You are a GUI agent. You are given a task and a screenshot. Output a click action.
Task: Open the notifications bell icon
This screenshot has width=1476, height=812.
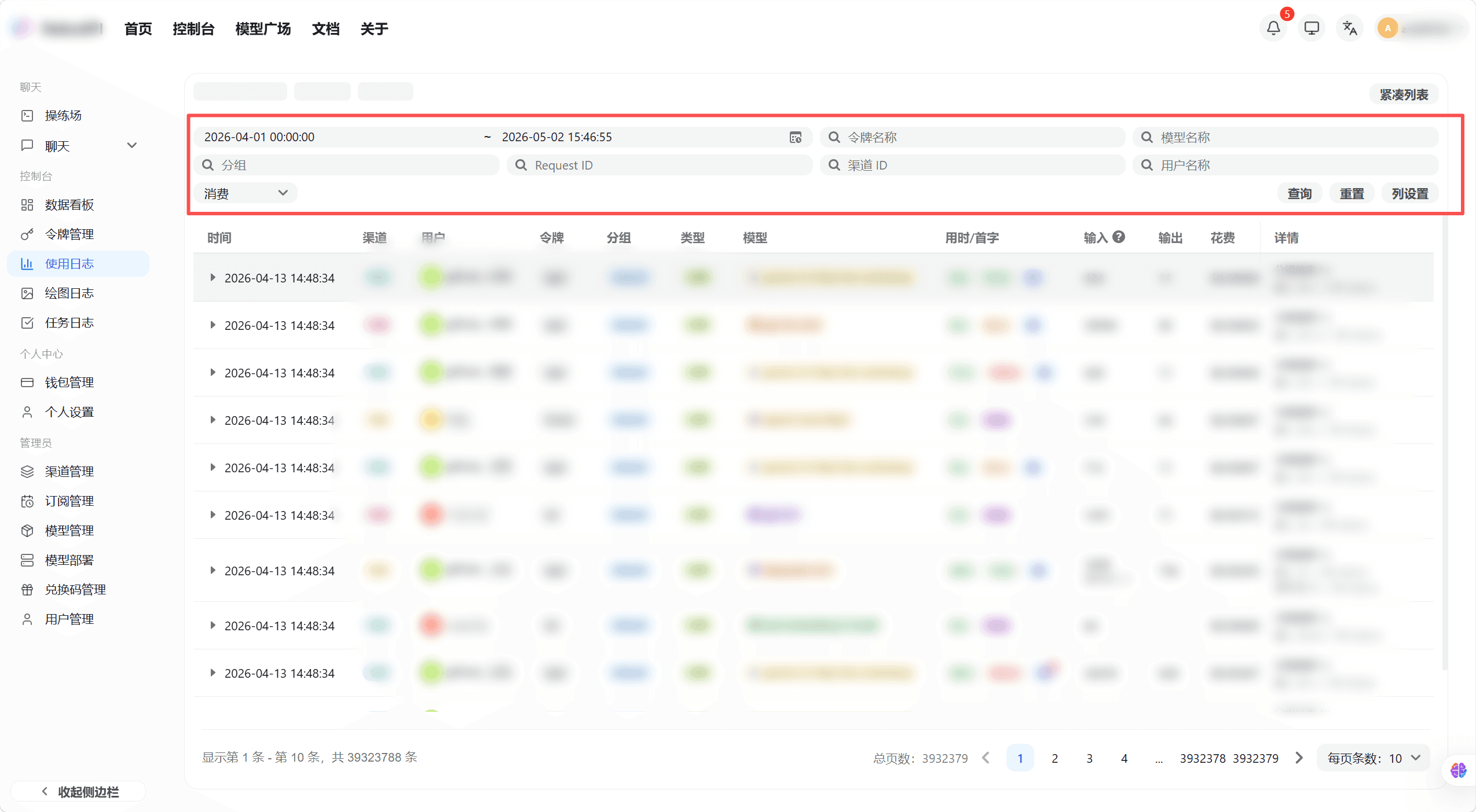[x=1272, y=27]
